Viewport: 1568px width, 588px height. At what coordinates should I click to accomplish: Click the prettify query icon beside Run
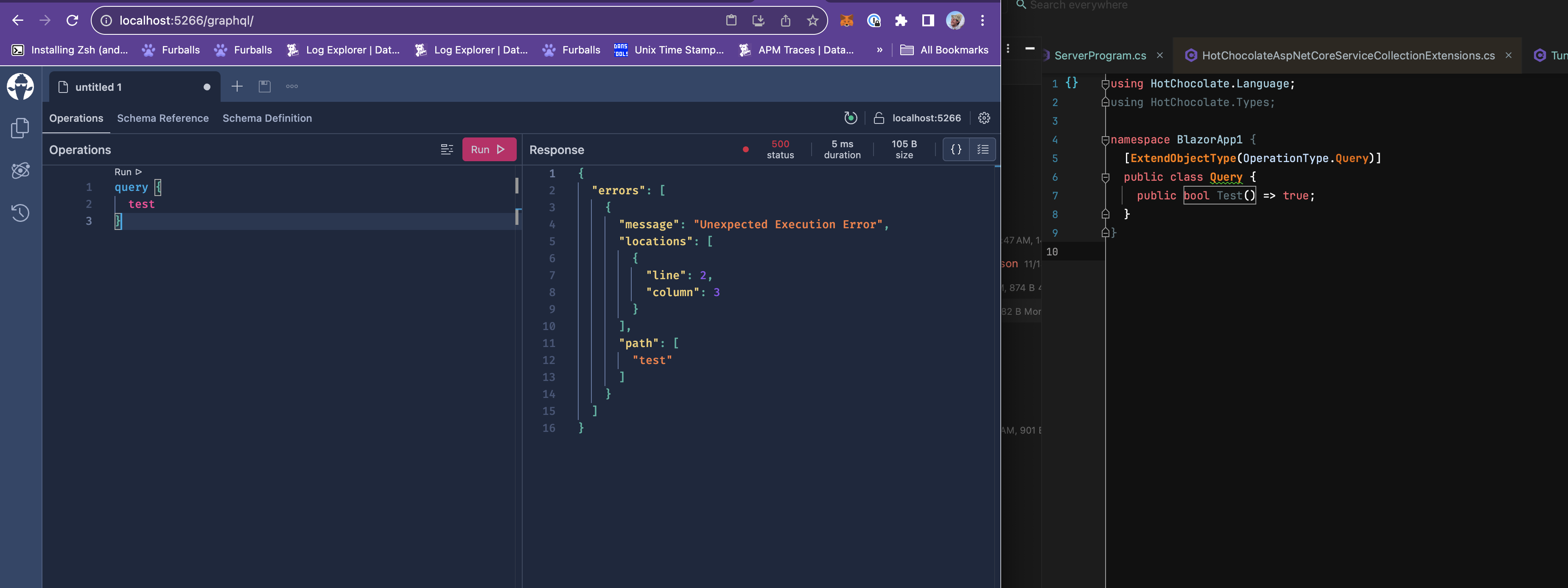point(448,149)
